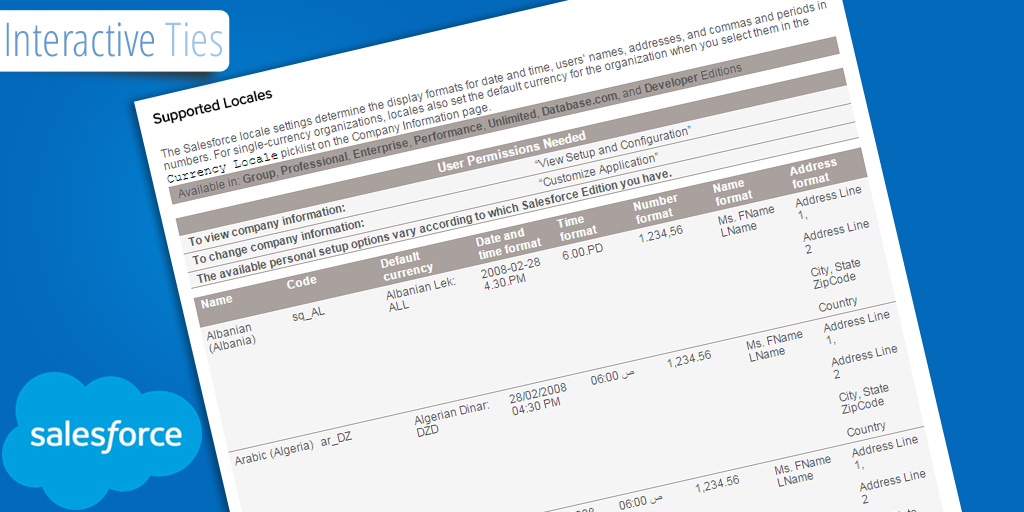Click the Number format column header
The image size is (1024, 512).
tap(656, 209)
